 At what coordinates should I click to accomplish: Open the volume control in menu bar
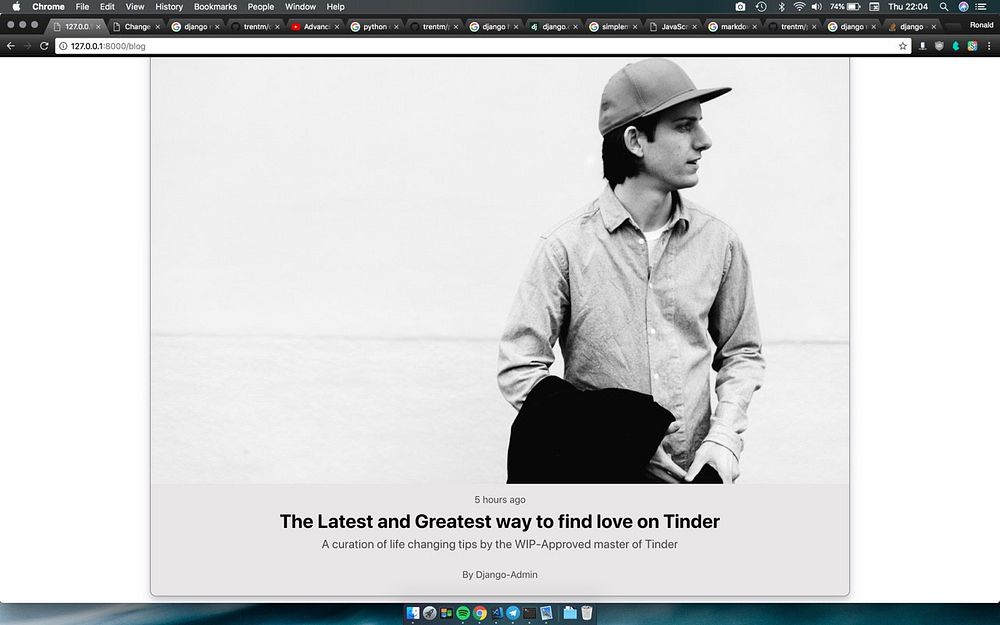click(817, 6)
